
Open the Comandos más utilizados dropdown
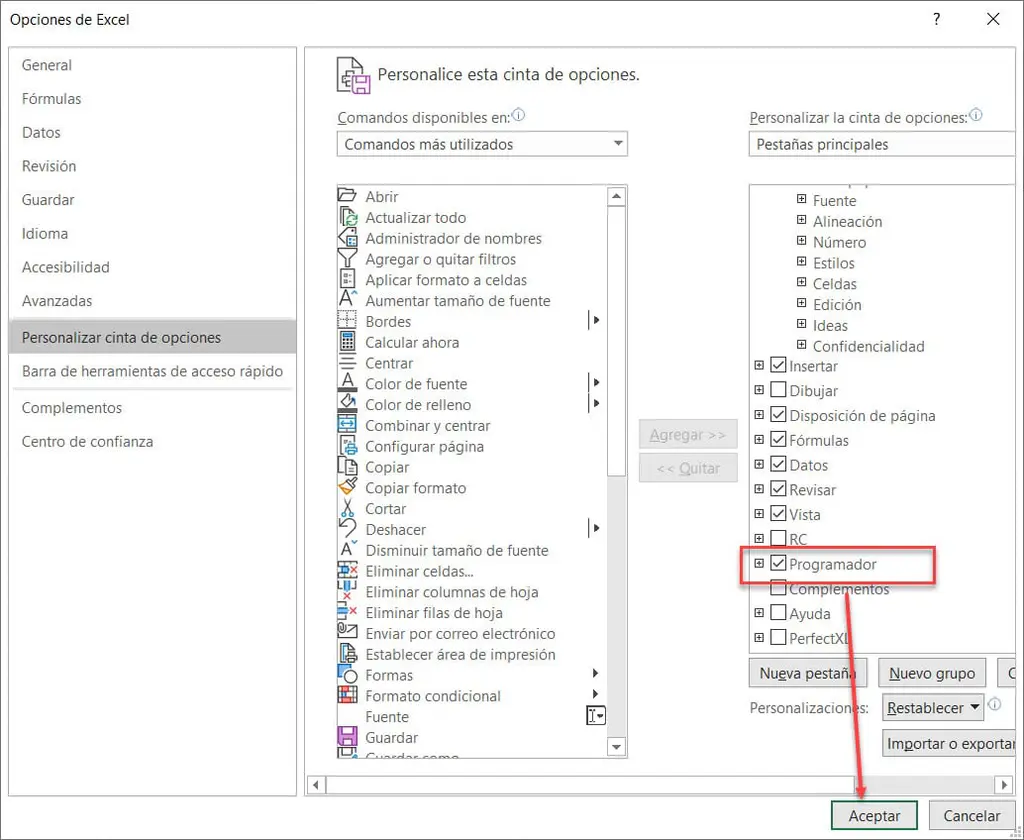[482, 144]
